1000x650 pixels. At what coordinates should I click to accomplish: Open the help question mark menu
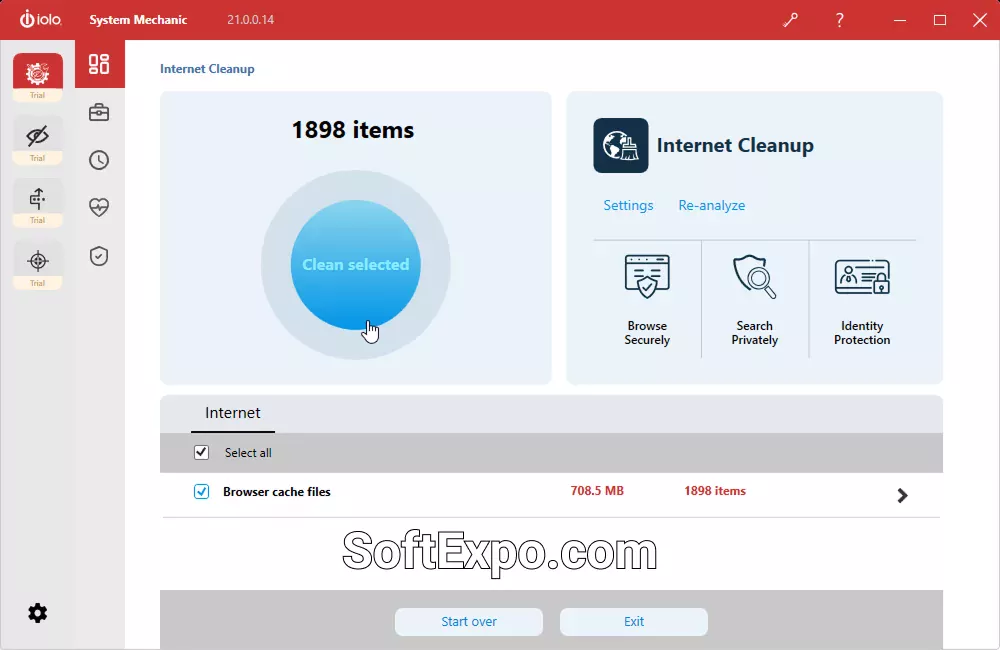pyautogui.click(x=839, y=20)
